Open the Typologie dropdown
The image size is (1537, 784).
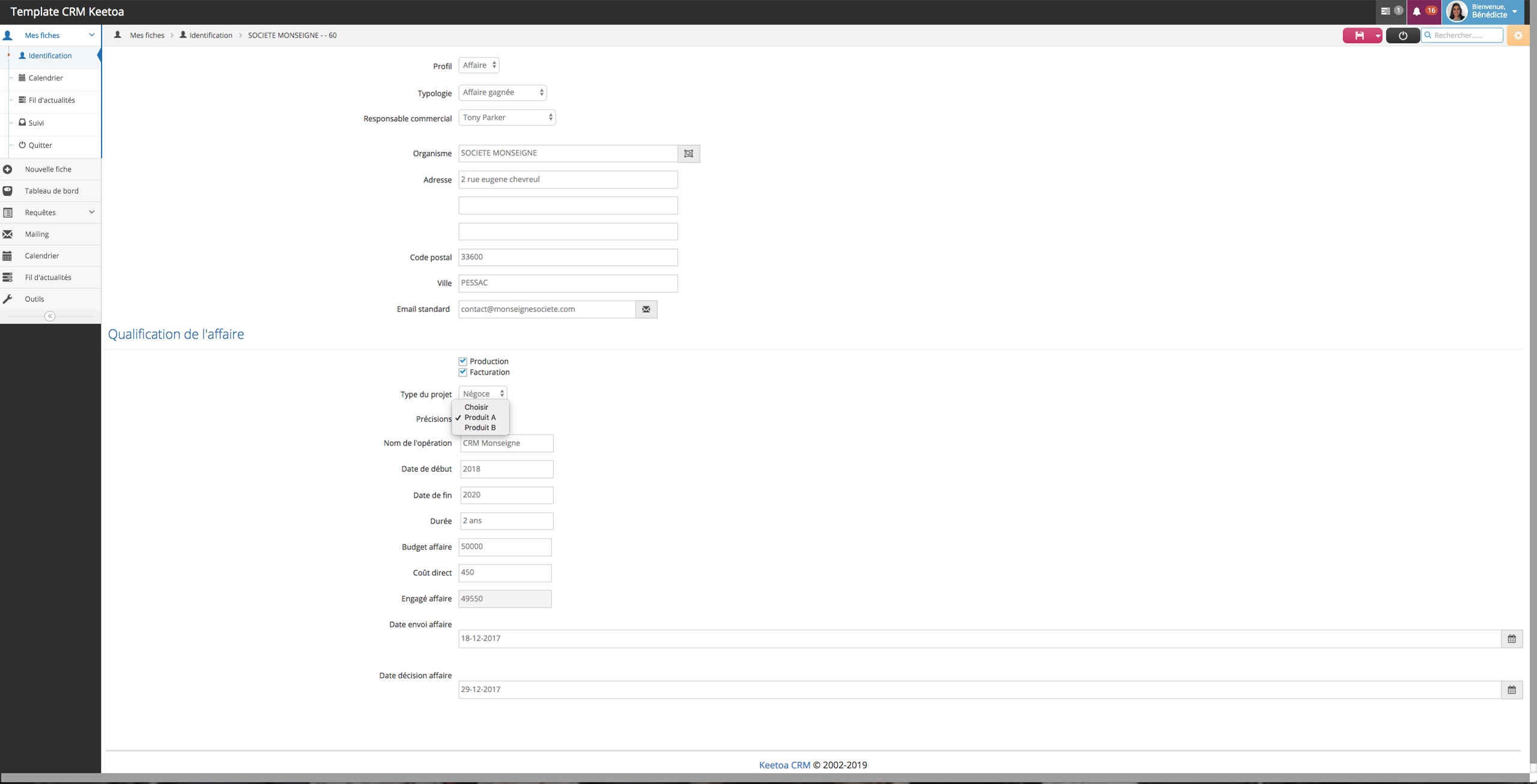502,92
